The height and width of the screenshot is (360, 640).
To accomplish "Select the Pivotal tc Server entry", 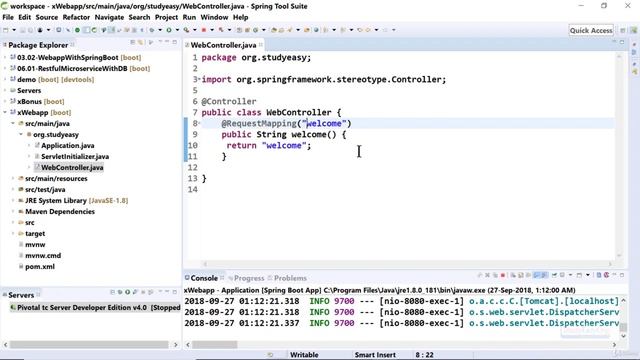I will point(94,307).
